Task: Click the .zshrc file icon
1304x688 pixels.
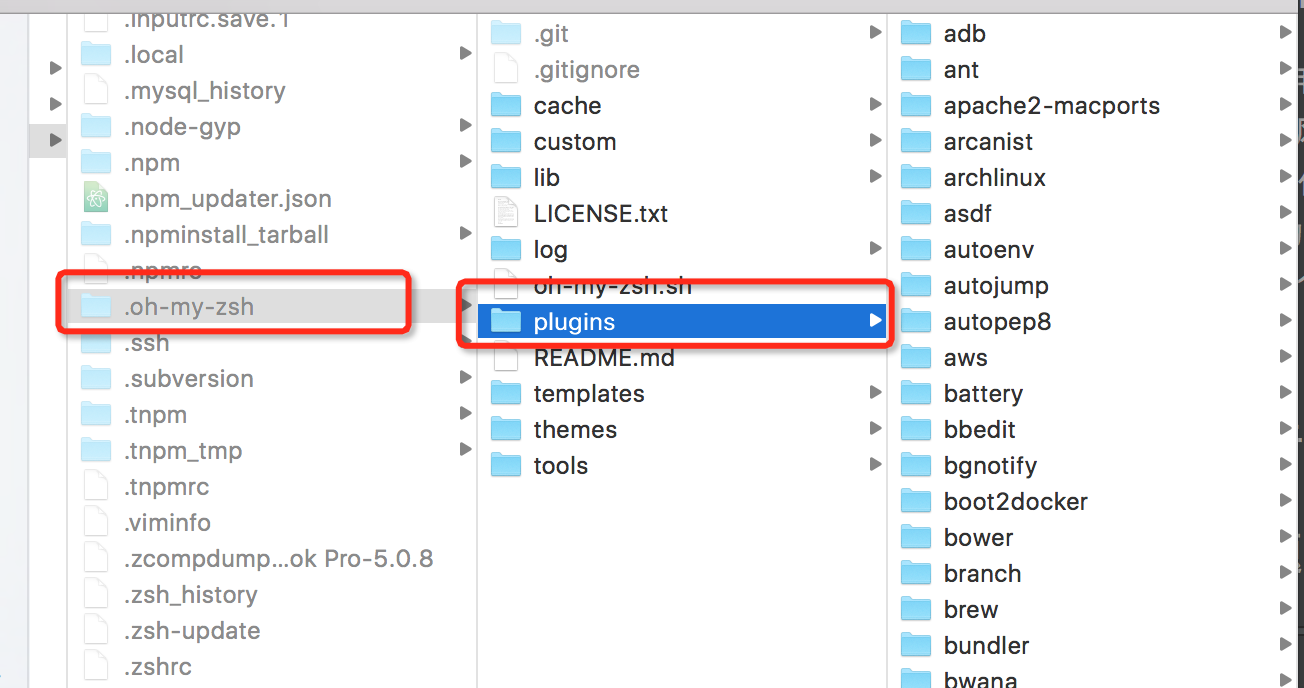Action: (96, 667)
